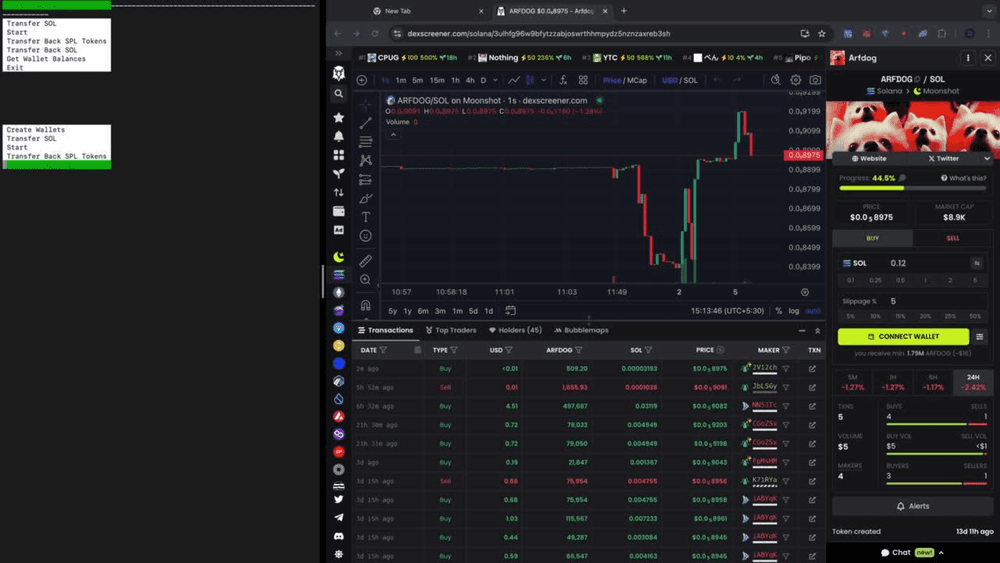Toggle log scale on chart
The height and width of the screenshot is (563, 1000).
tap(793, 311)
